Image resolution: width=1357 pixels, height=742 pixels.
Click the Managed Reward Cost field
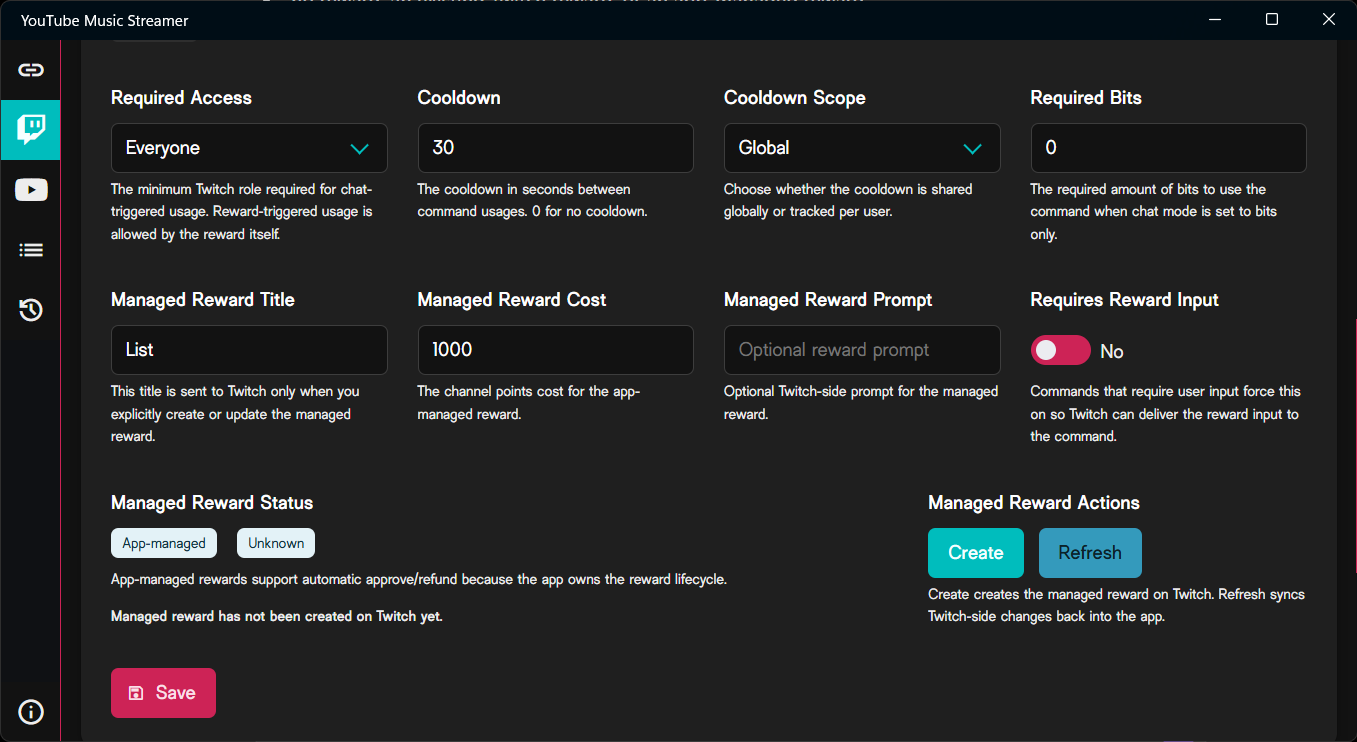pos(555,350)
